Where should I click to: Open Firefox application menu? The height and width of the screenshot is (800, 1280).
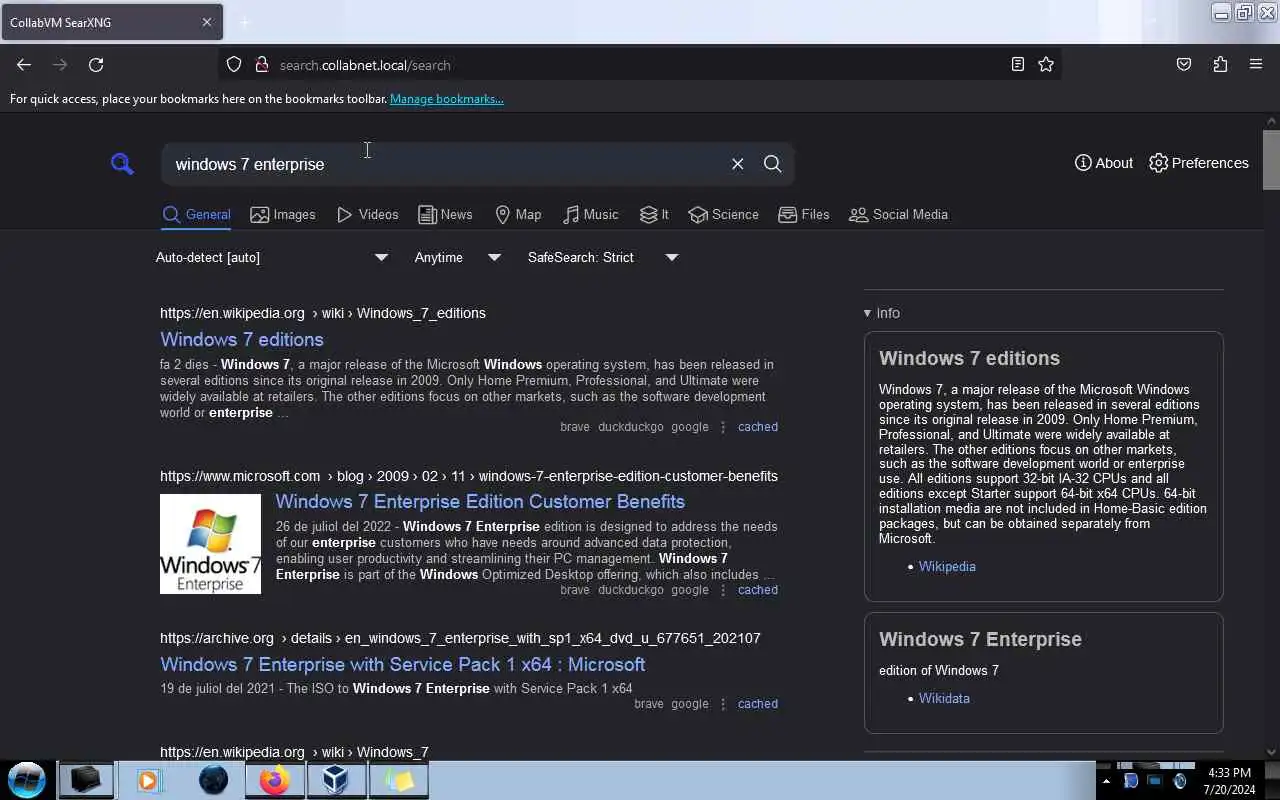[x=1256, y=65]
